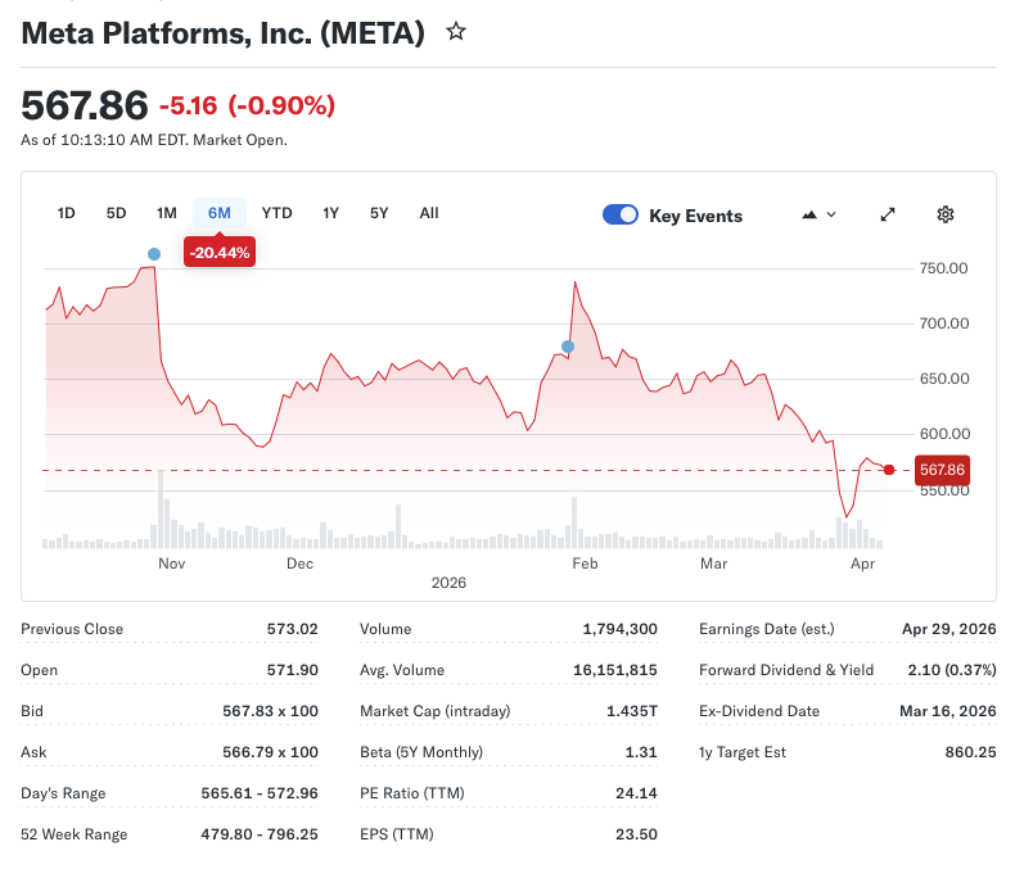Click the 1y Target Est value 860.25
Screen dimensions: 1024x869
click(x=970, y=752)
